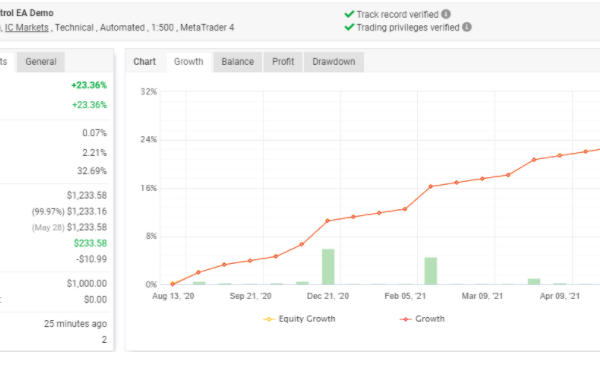600x368 pixels.
Task: Open the IC Markets broker link
Action: point(27,28)
